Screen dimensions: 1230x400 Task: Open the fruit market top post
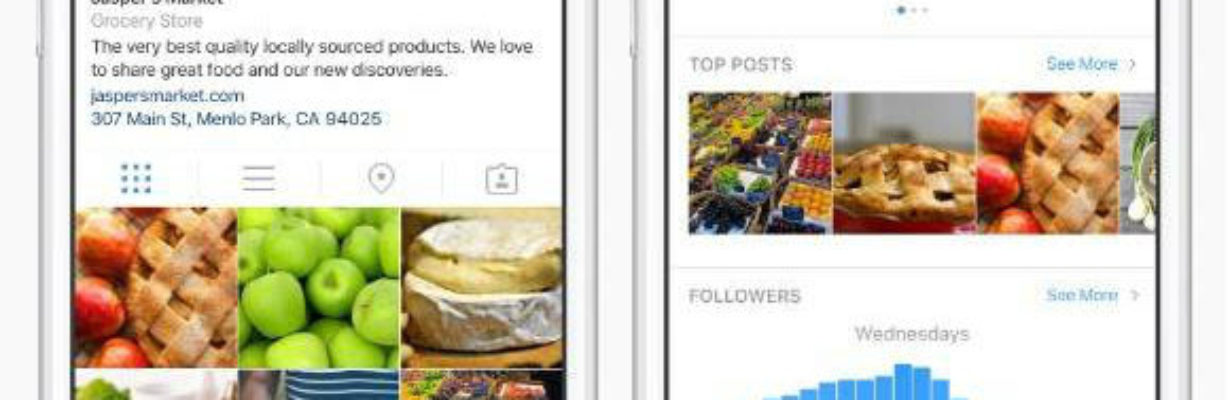pyautogui.click(x=760, y=163)
